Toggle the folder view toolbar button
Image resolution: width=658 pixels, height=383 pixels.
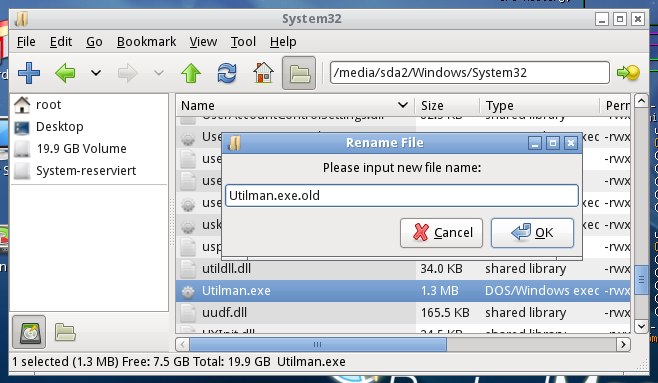click(299, 73)
